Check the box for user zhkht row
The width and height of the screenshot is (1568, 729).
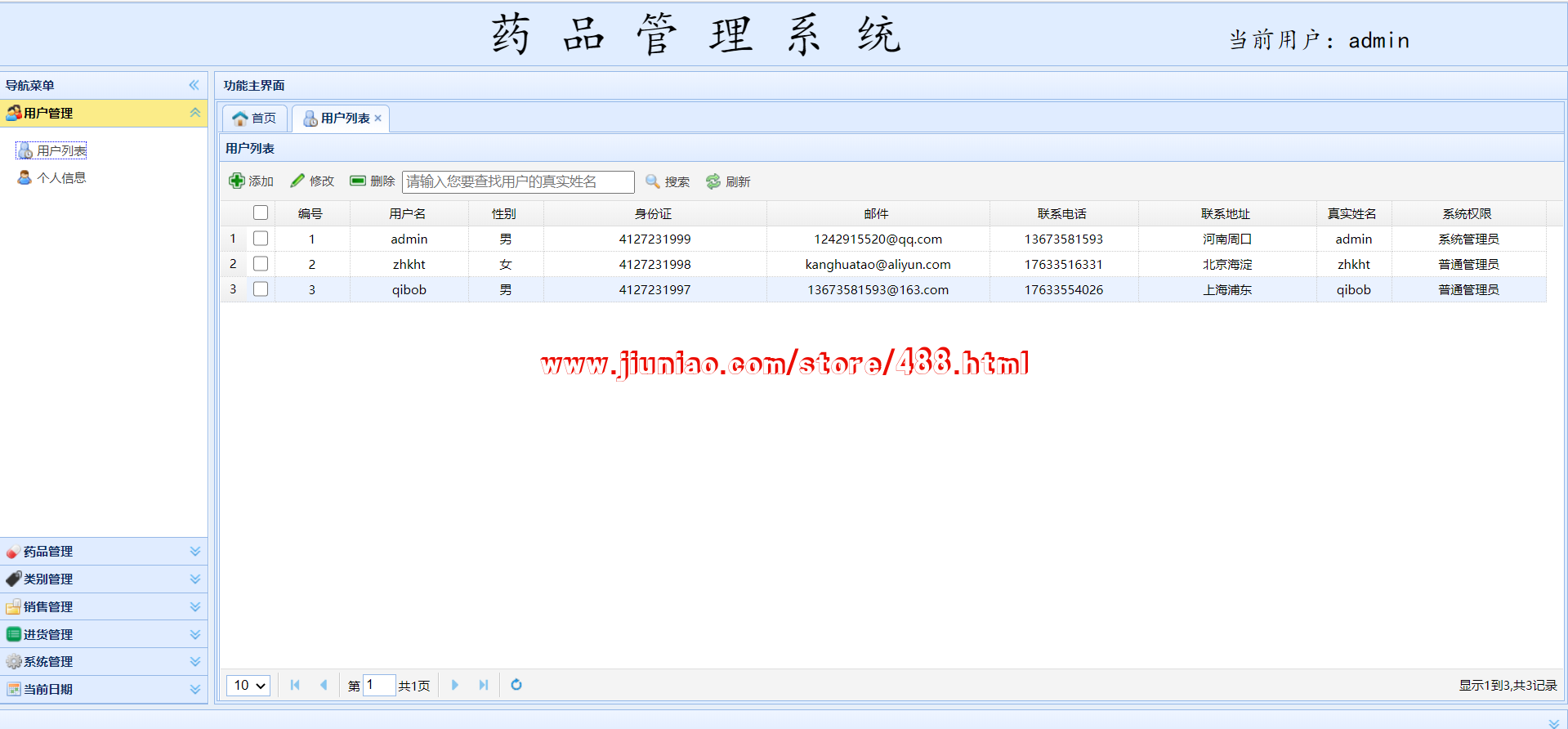[x=261, y=263]
